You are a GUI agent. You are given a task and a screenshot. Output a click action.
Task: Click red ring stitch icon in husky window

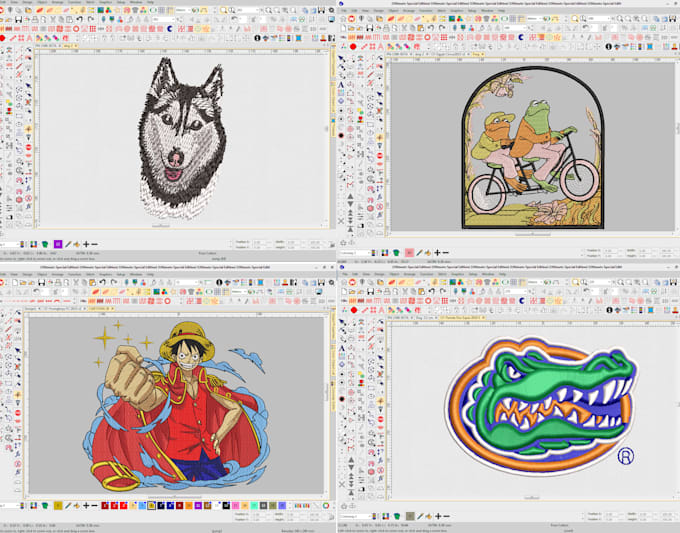pyautogui.click(x=76, y=29)
